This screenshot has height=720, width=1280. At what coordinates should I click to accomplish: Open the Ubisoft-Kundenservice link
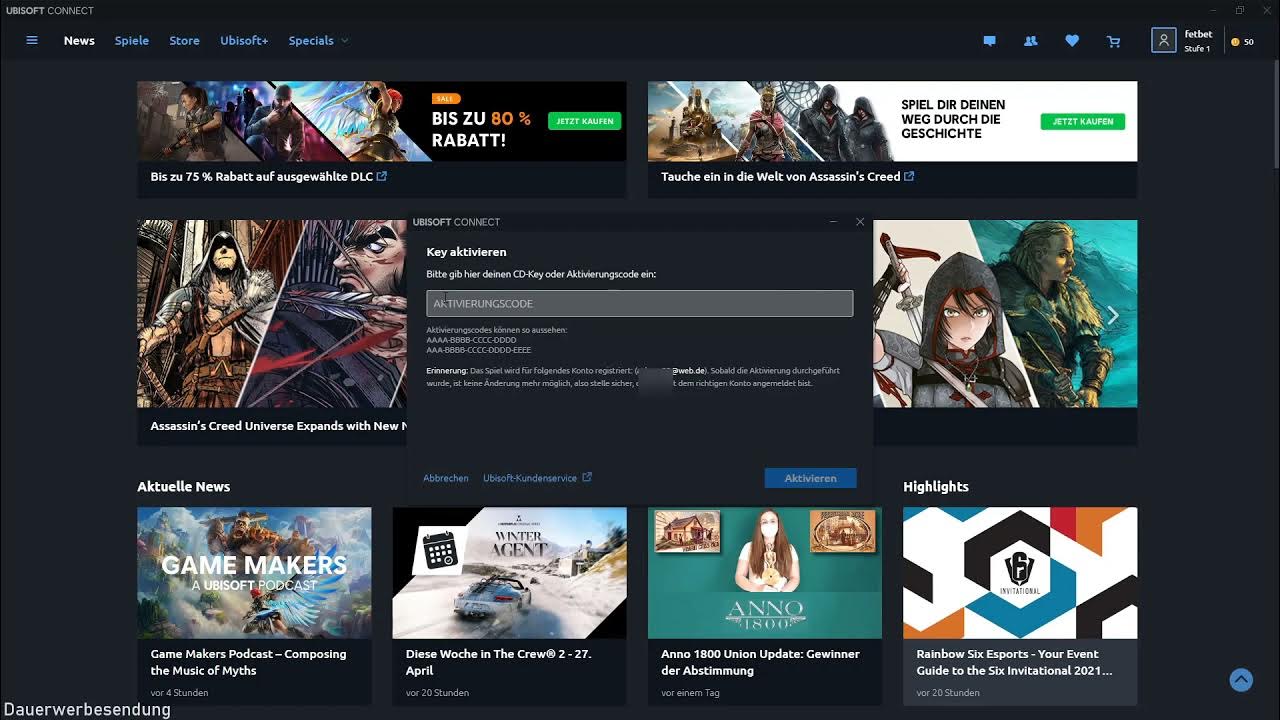[530, 478]
